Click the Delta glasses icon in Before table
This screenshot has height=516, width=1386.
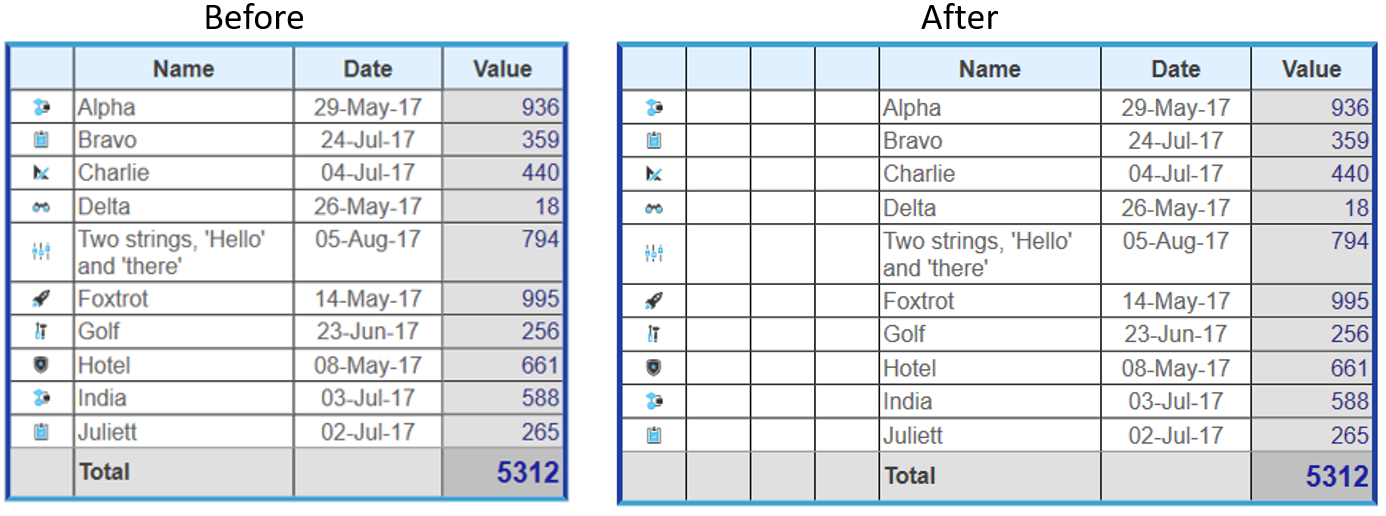41,207
